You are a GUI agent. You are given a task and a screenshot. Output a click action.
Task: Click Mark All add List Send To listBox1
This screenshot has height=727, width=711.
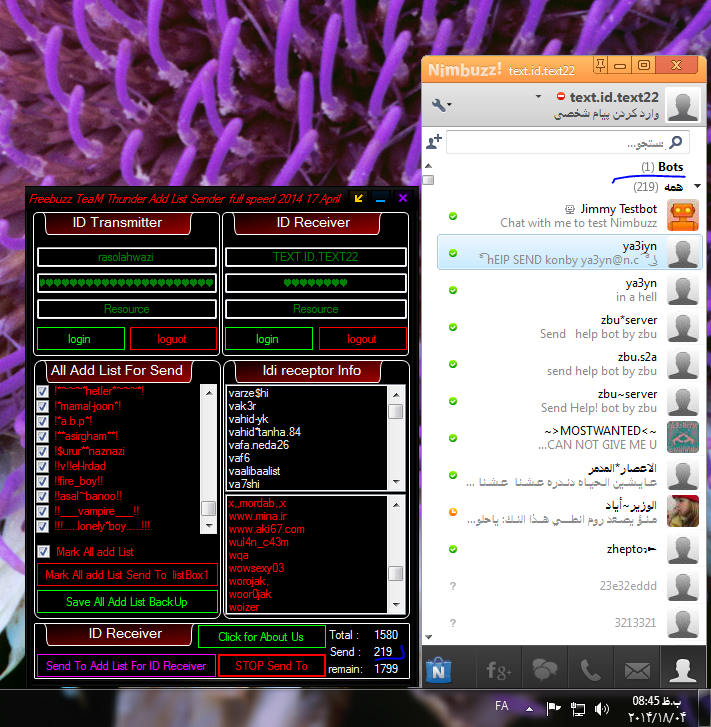click(x=127, y=575)
